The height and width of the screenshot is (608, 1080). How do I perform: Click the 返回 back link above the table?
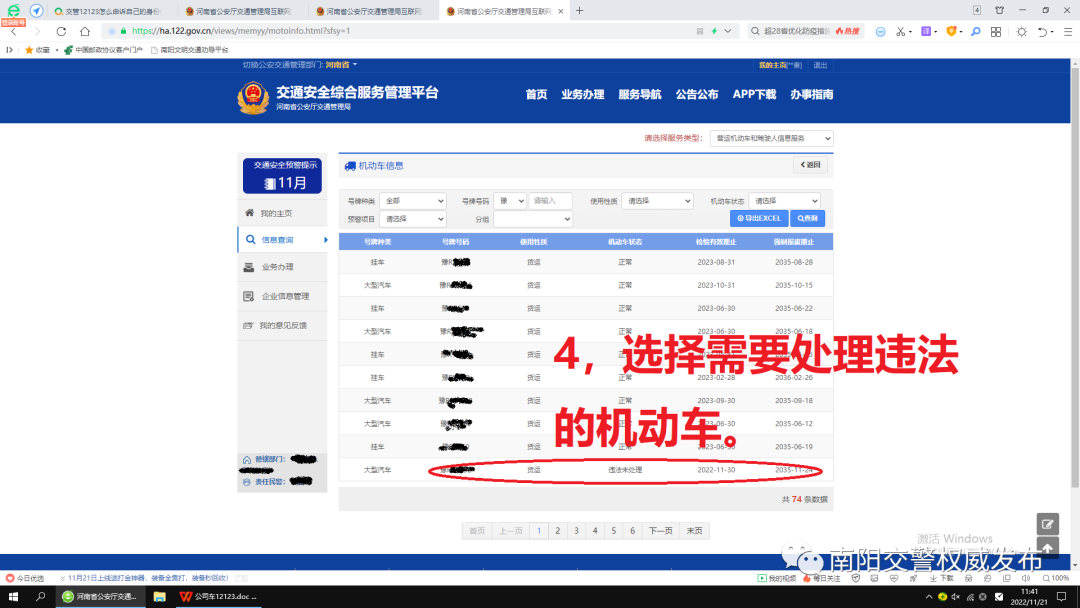(810, 165)
